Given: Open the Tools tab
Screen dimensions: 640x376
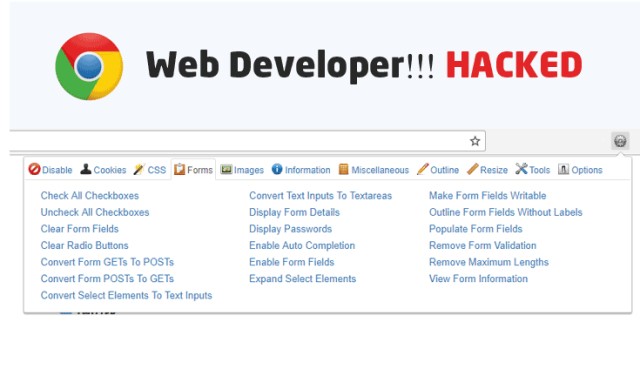Looking at the screenshot, I should pyautogui.click(x=533, y=169).
